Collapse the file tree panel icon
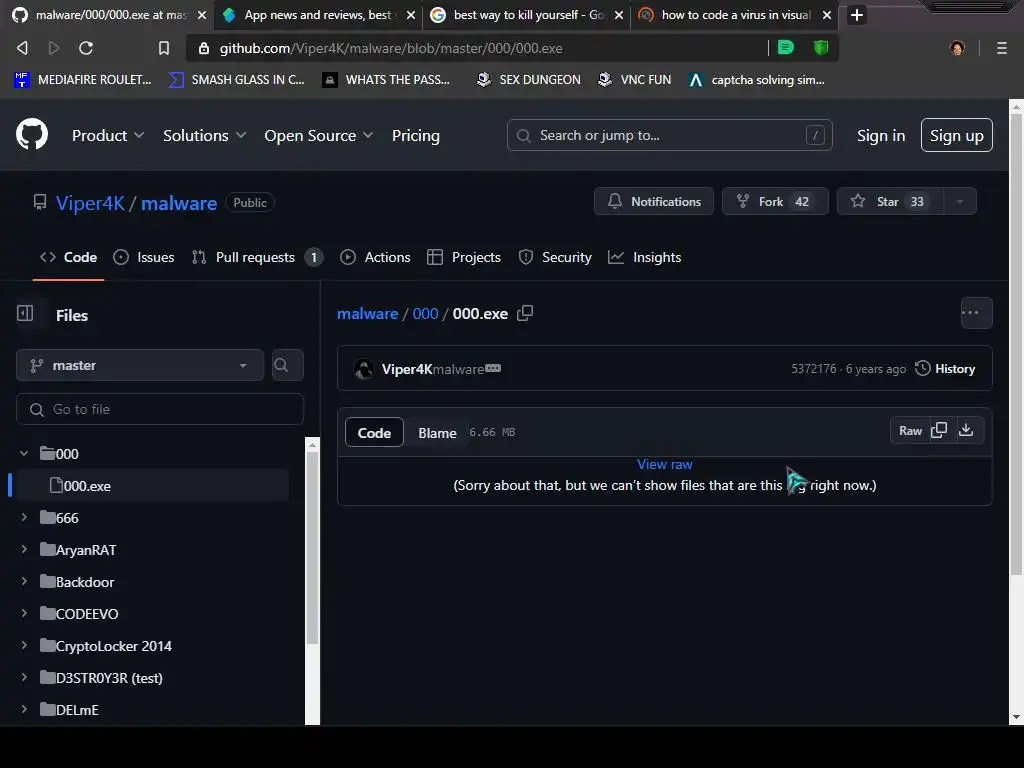This screenshot has height=768, width=1024. tap(25, 313)
